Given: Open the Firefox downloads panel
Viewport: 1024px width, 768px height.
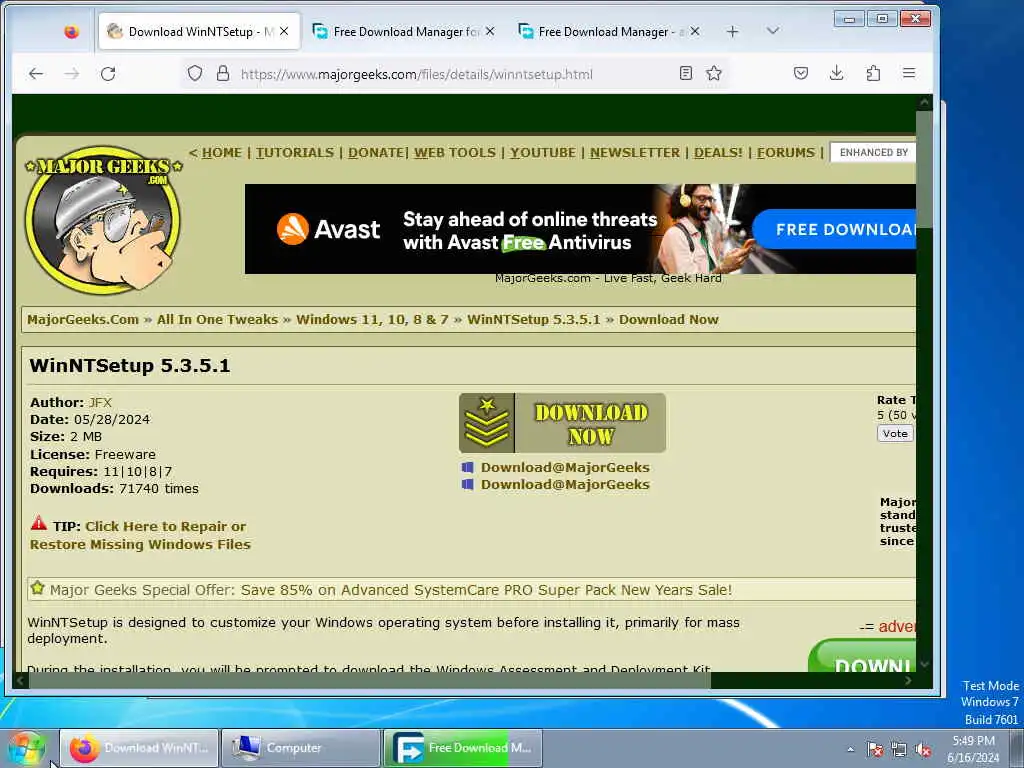Looking at the screenshot, I should click(x=837, y=73).
